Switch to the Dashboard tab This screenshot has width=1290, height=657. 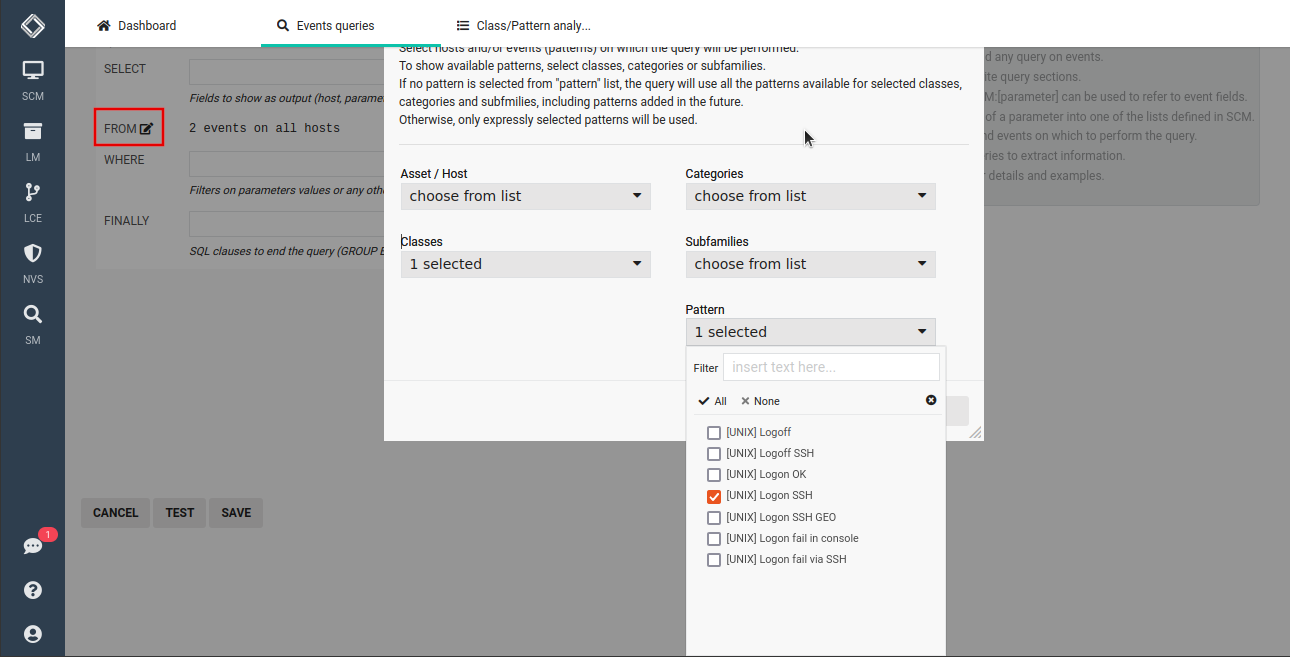click(136, 25)
